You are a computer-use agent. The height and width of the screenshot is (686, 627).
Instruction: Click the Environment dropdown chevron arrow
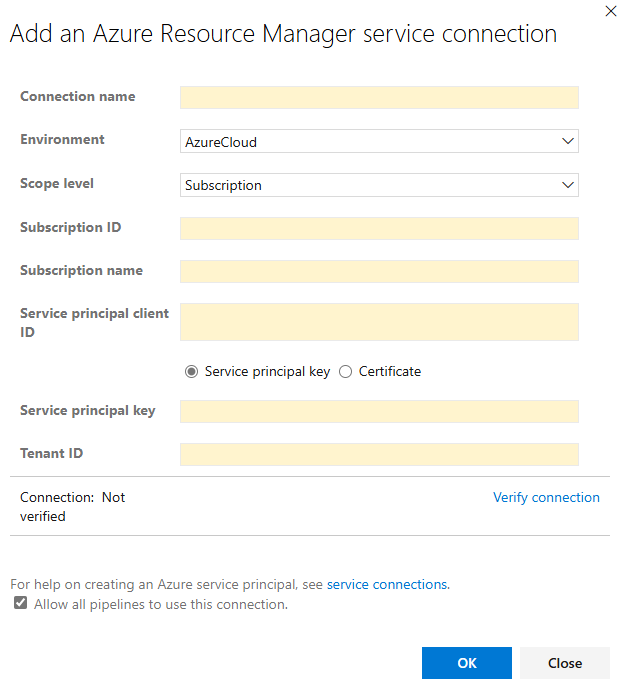click(567, 142)
